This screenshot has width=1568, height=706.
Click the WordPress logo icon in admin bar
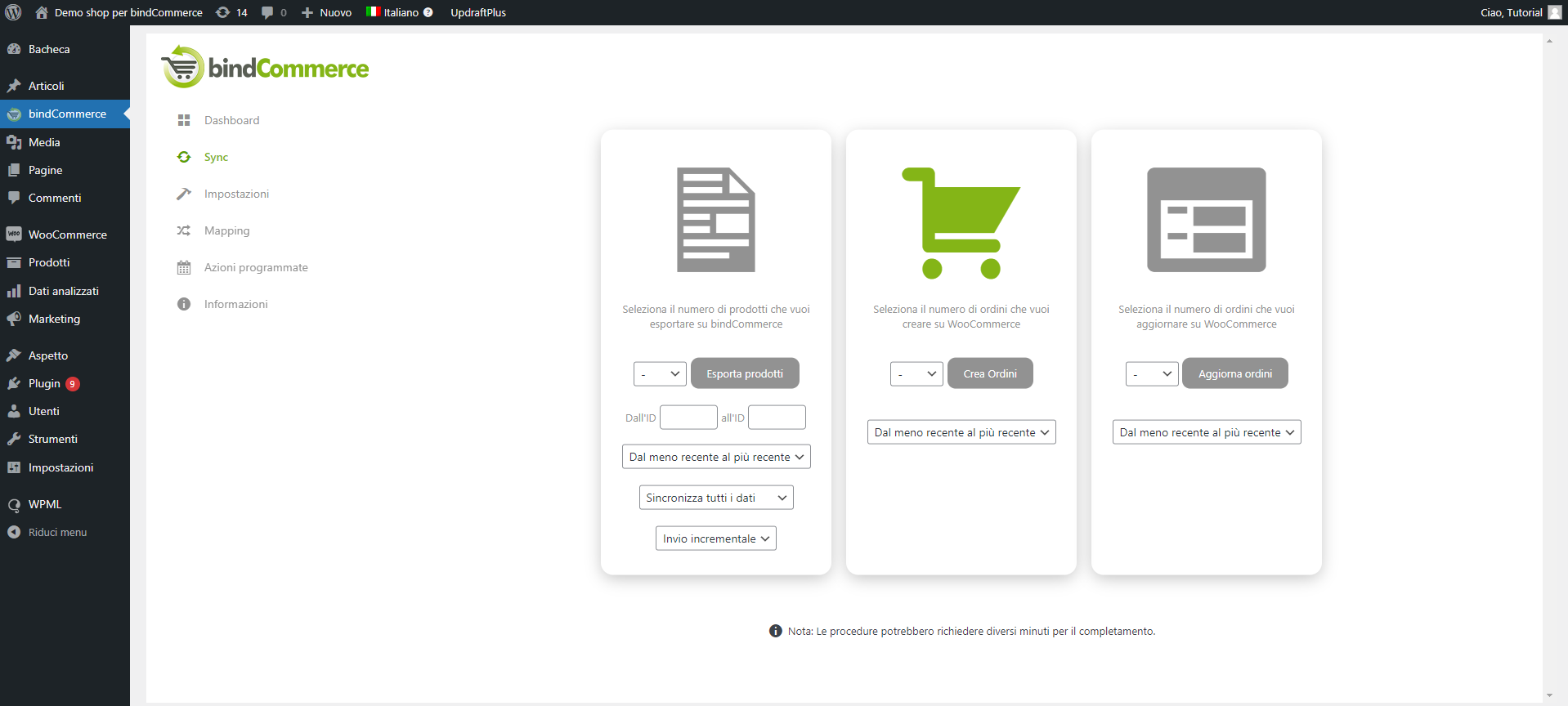13,12
